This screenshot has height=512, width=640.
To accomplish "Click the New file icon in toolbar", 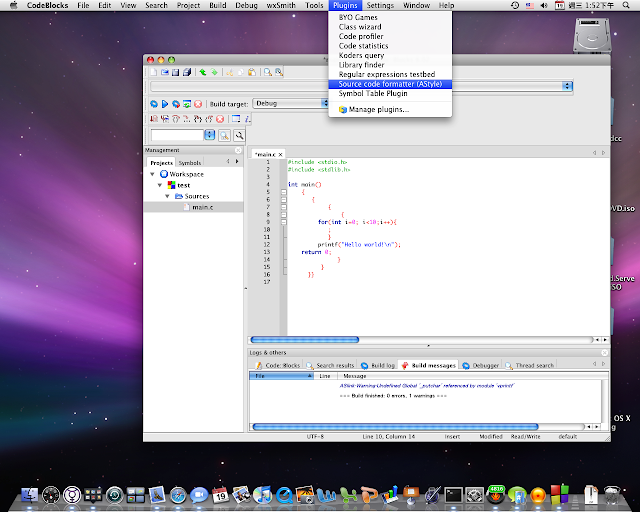I will tap(154, 72).
